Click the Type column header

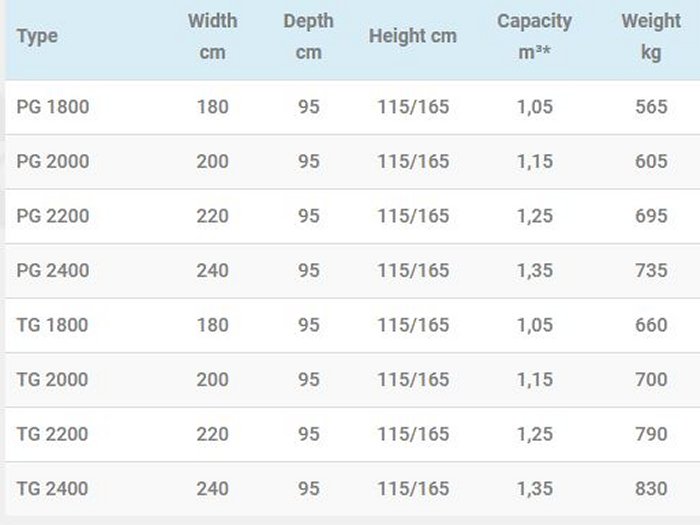[x=38, y=37]
